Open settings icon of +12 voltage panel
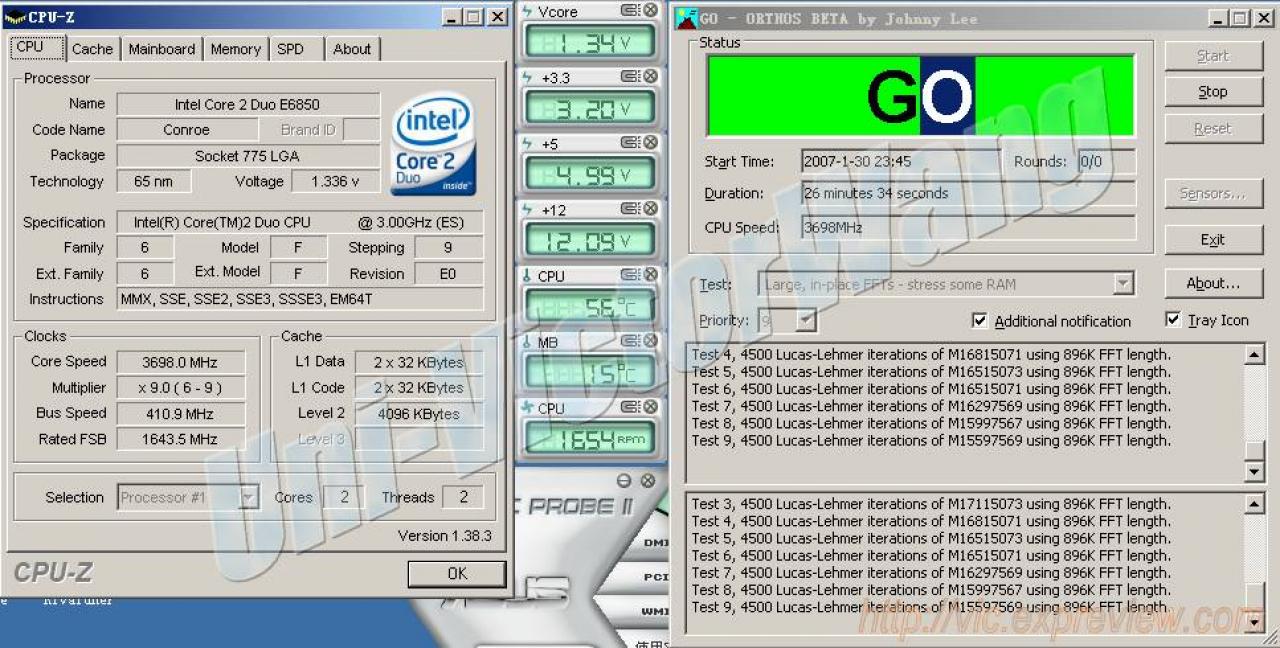The height and width of the screenshot is (648, 1280). coord(630,208)
